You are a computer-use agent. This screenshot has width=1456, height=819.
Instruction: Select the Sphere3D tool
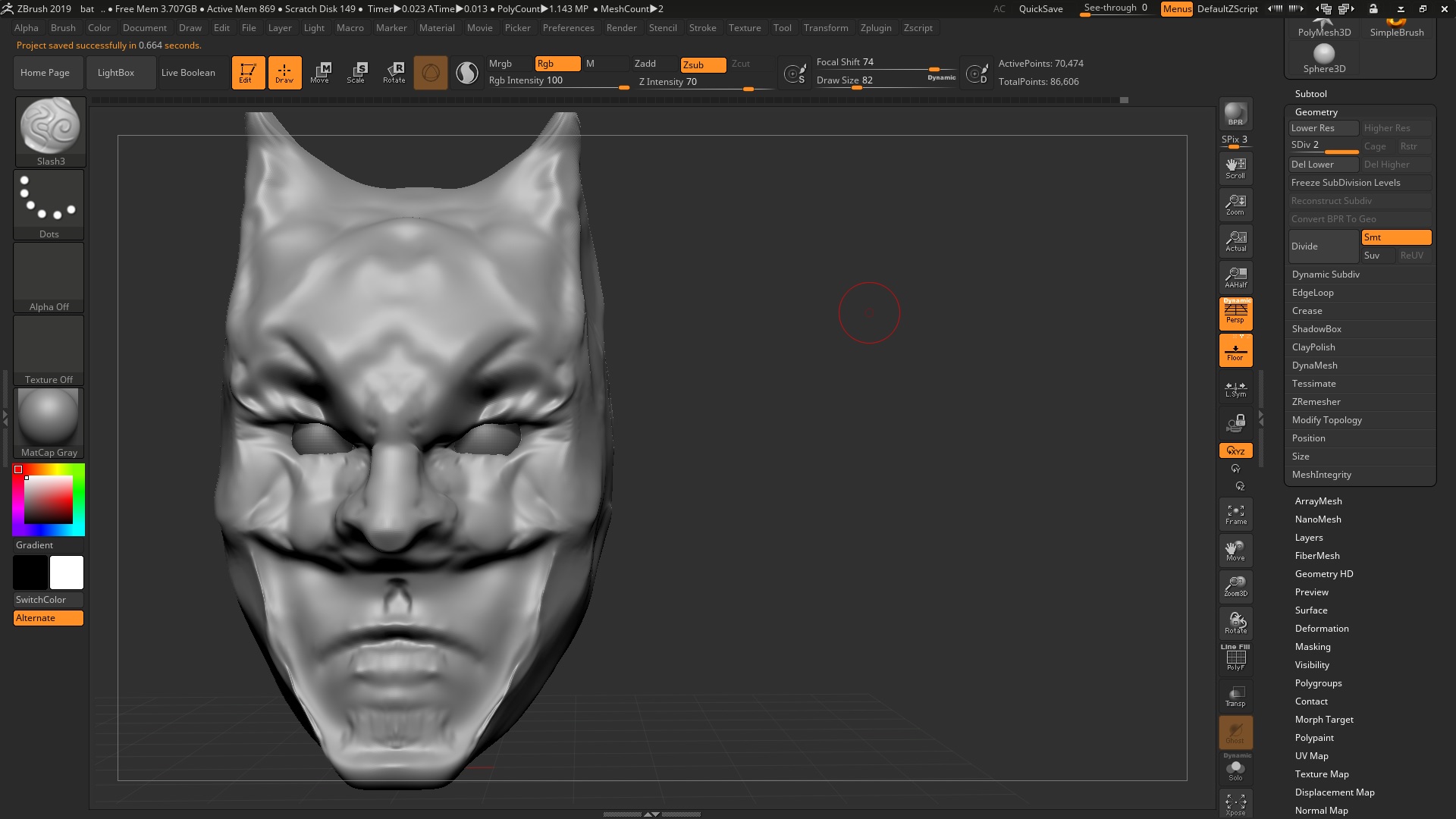click(1324, 58)
